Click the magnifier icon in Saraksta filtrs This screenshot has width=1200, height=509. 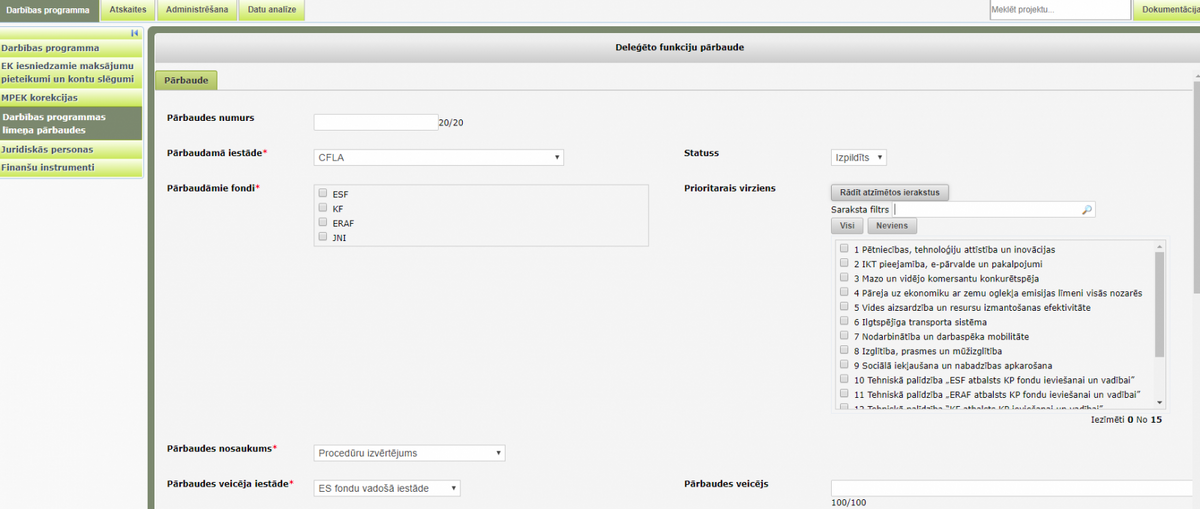pyautogui.click(x=1087, y=210)
